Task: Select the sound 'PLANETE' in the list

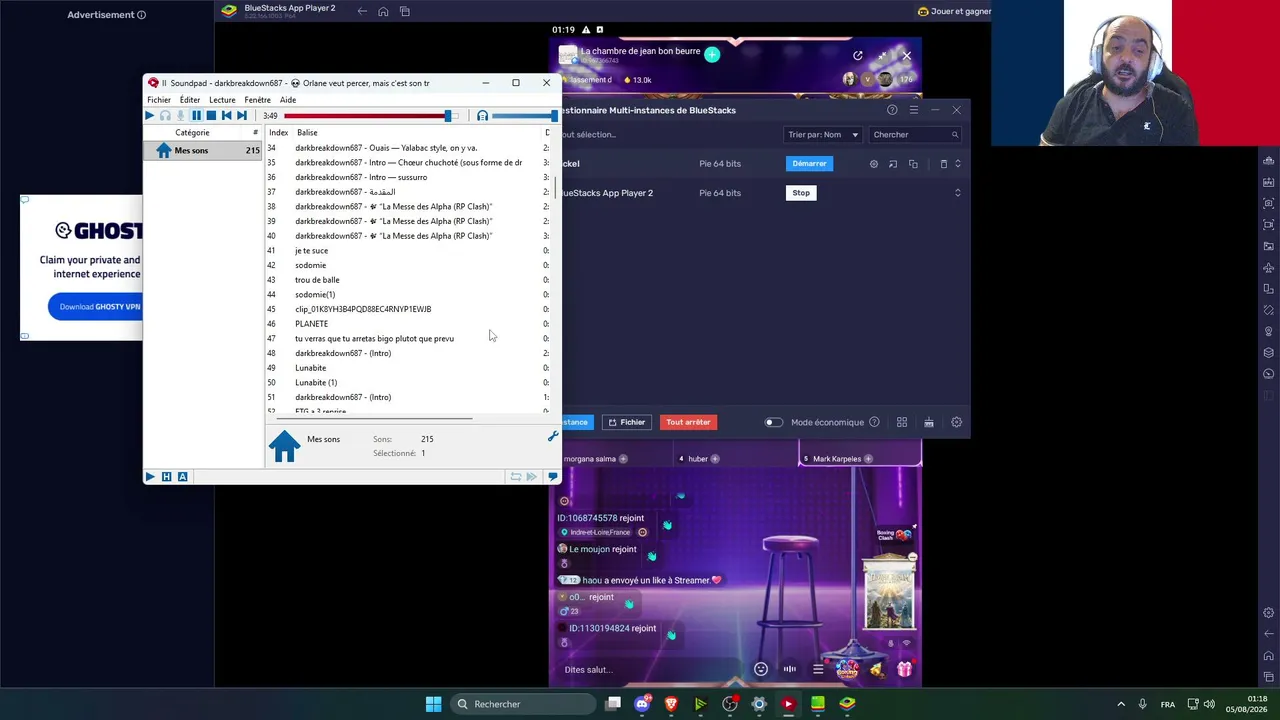Action: [407, 324]
